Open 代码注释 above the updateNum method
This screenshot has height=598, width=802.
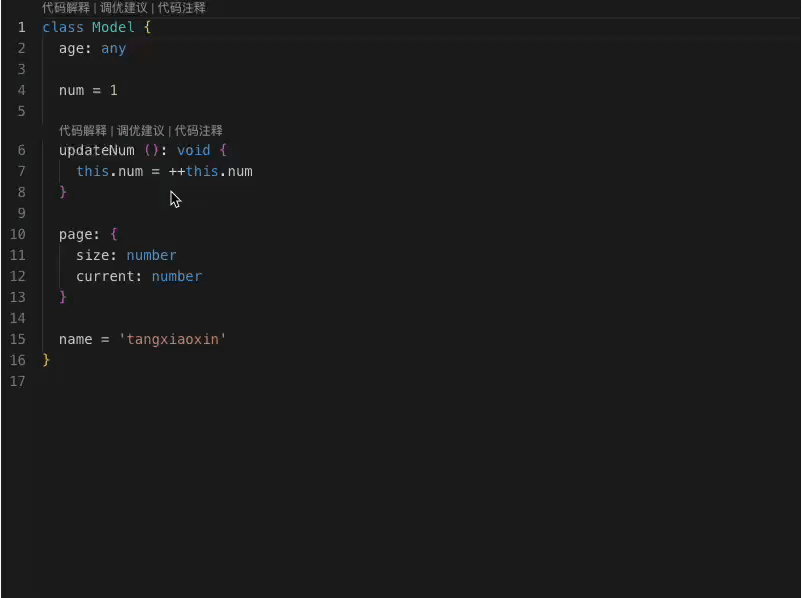[198, 131]
